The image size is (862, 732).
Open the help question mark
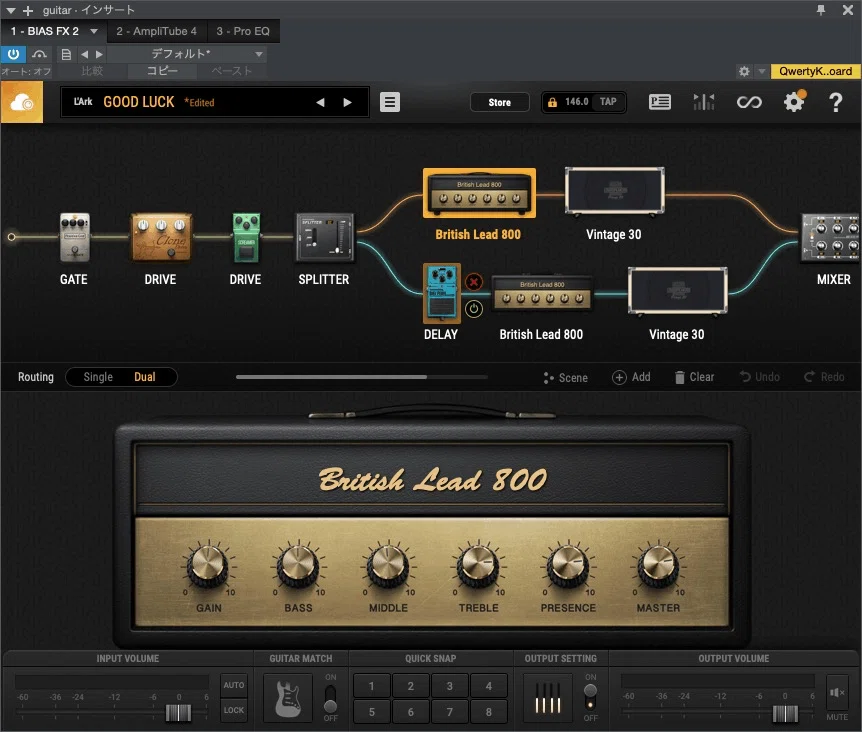836,102
